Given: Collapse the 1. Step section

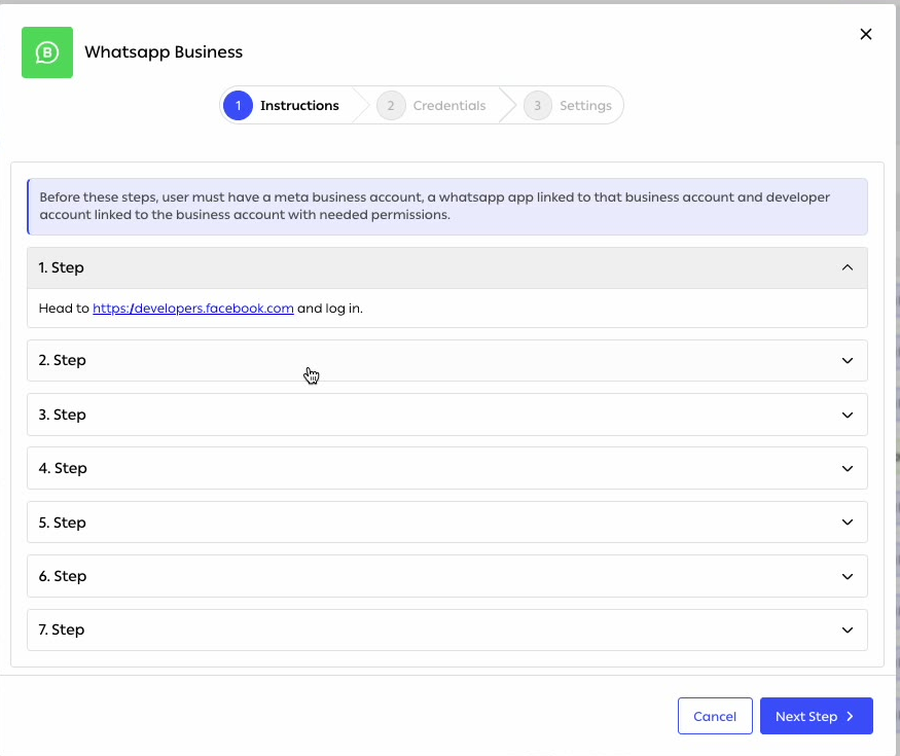Looking at the screenshot, I should pyautogui.click(x=447, y=268).
